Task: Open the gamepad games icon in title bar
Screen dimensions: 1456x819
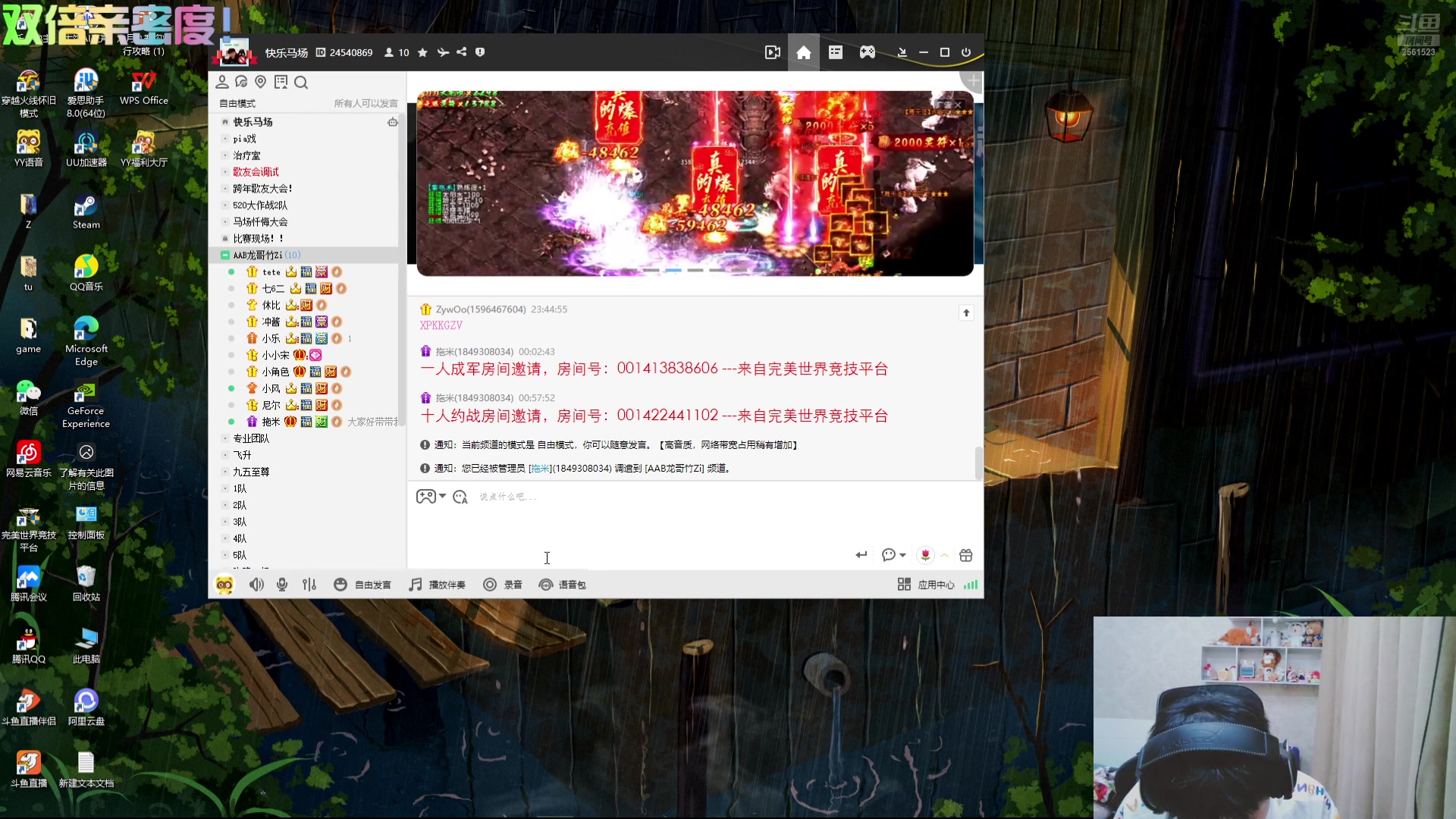Action: tap(867, 52)
